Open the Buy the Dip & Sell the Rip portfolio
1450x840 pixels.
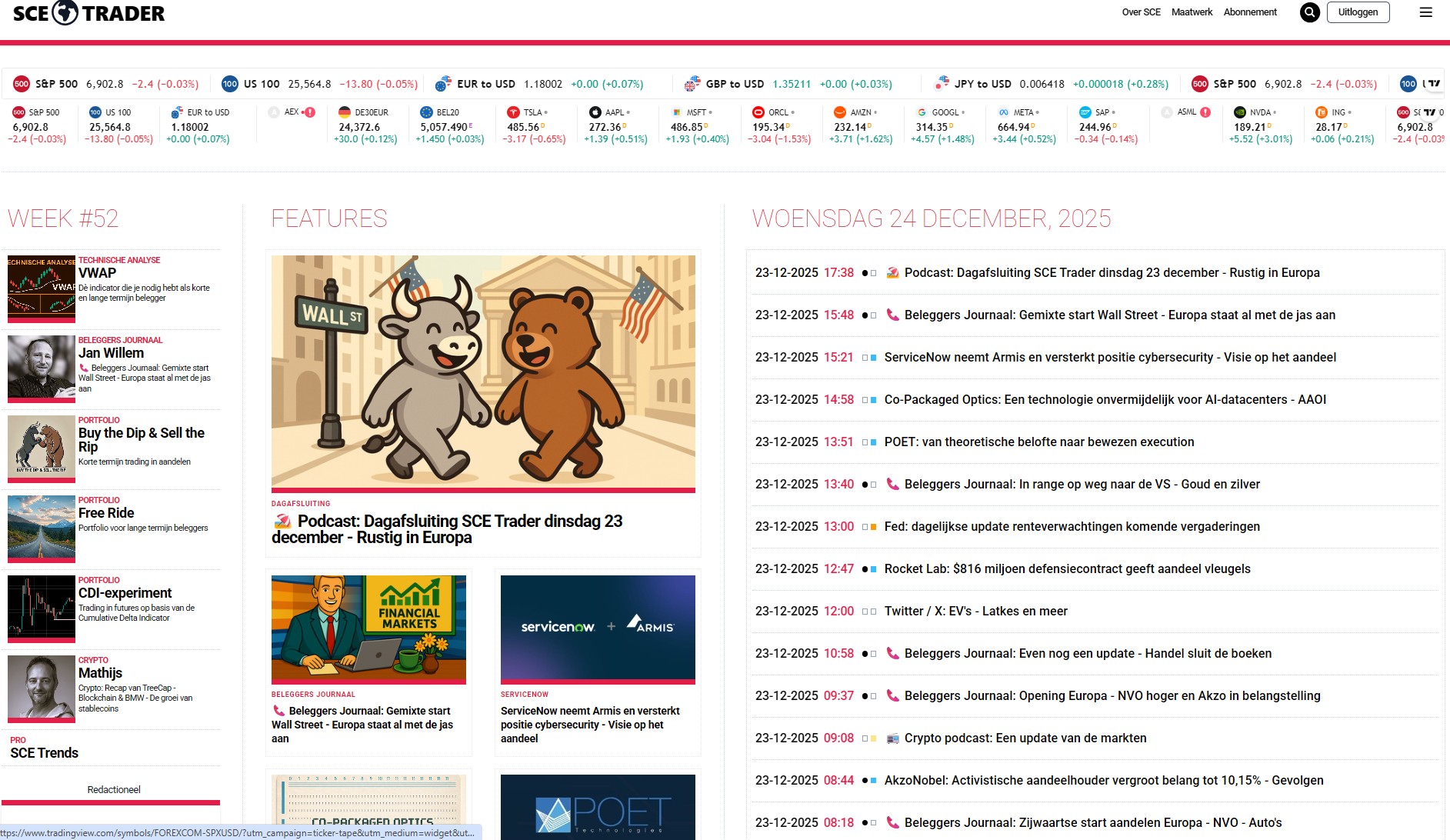pos(142,440)
